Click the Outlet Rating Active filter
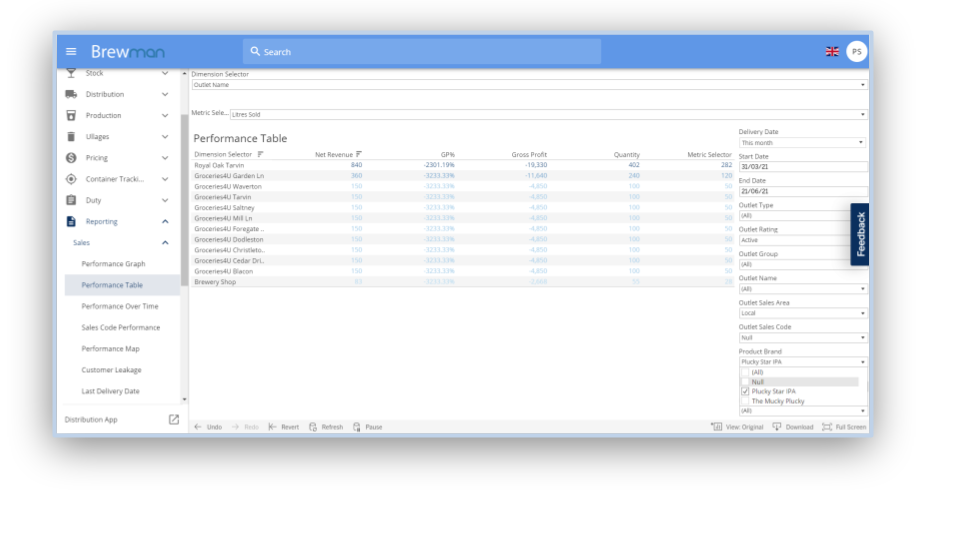This screenshot has height=540, width=960. [x=795, y=240]
